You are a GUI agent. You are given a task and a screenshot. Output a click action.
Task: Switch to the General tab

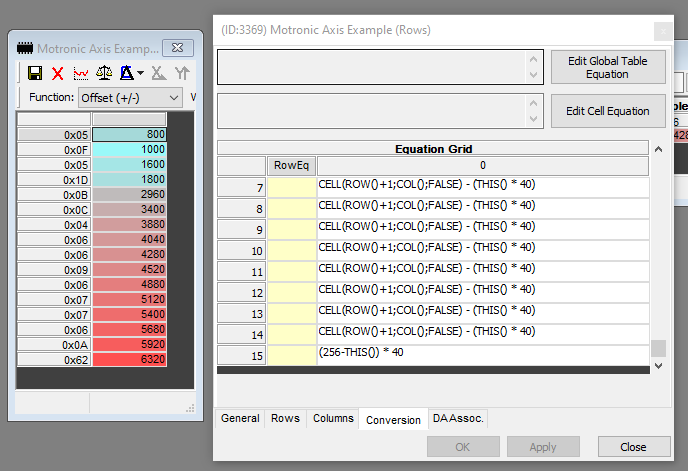(x=240, y=418)
